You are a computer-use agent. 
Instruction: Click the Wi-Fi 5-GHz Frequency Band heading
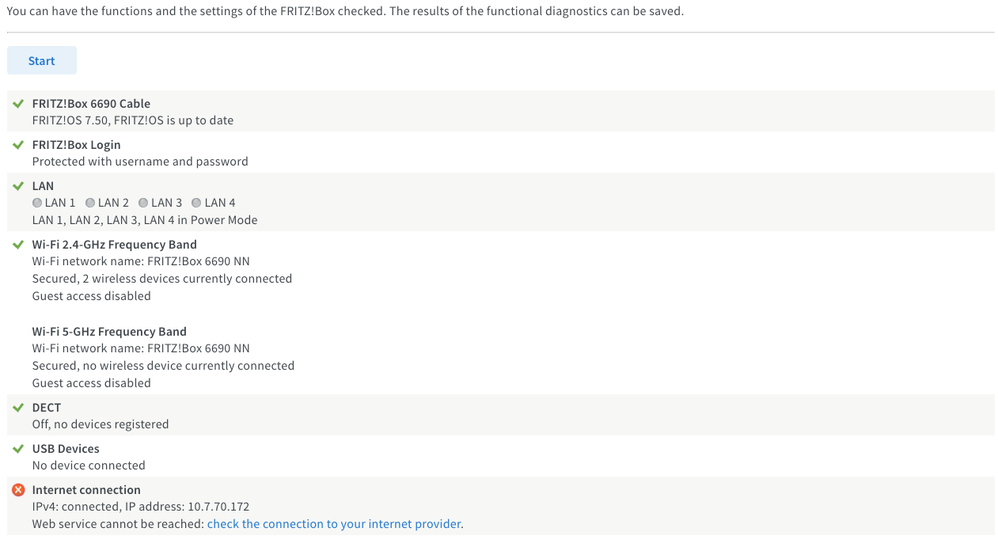pos(109,332)
